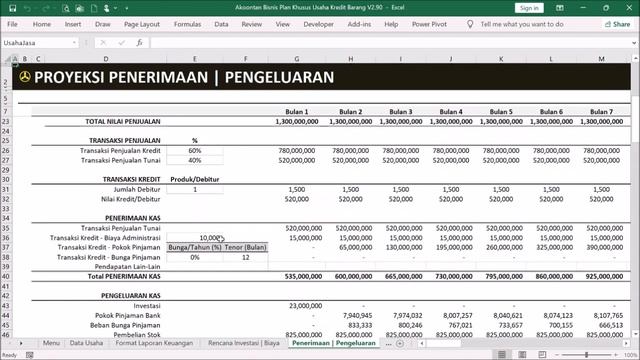Switch to the Page Layout tab

coord(142,24)
